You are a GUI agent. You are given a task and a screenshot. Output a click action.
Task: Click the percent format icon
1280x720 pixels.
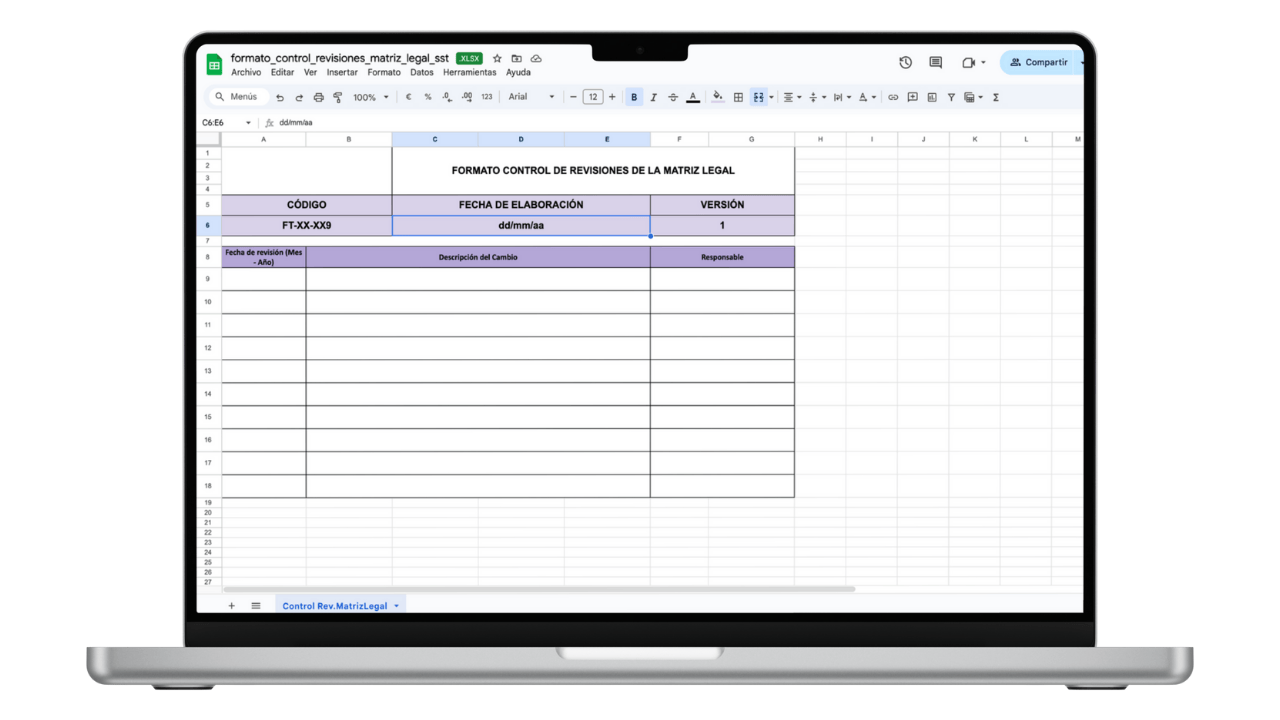click(427, 97)
